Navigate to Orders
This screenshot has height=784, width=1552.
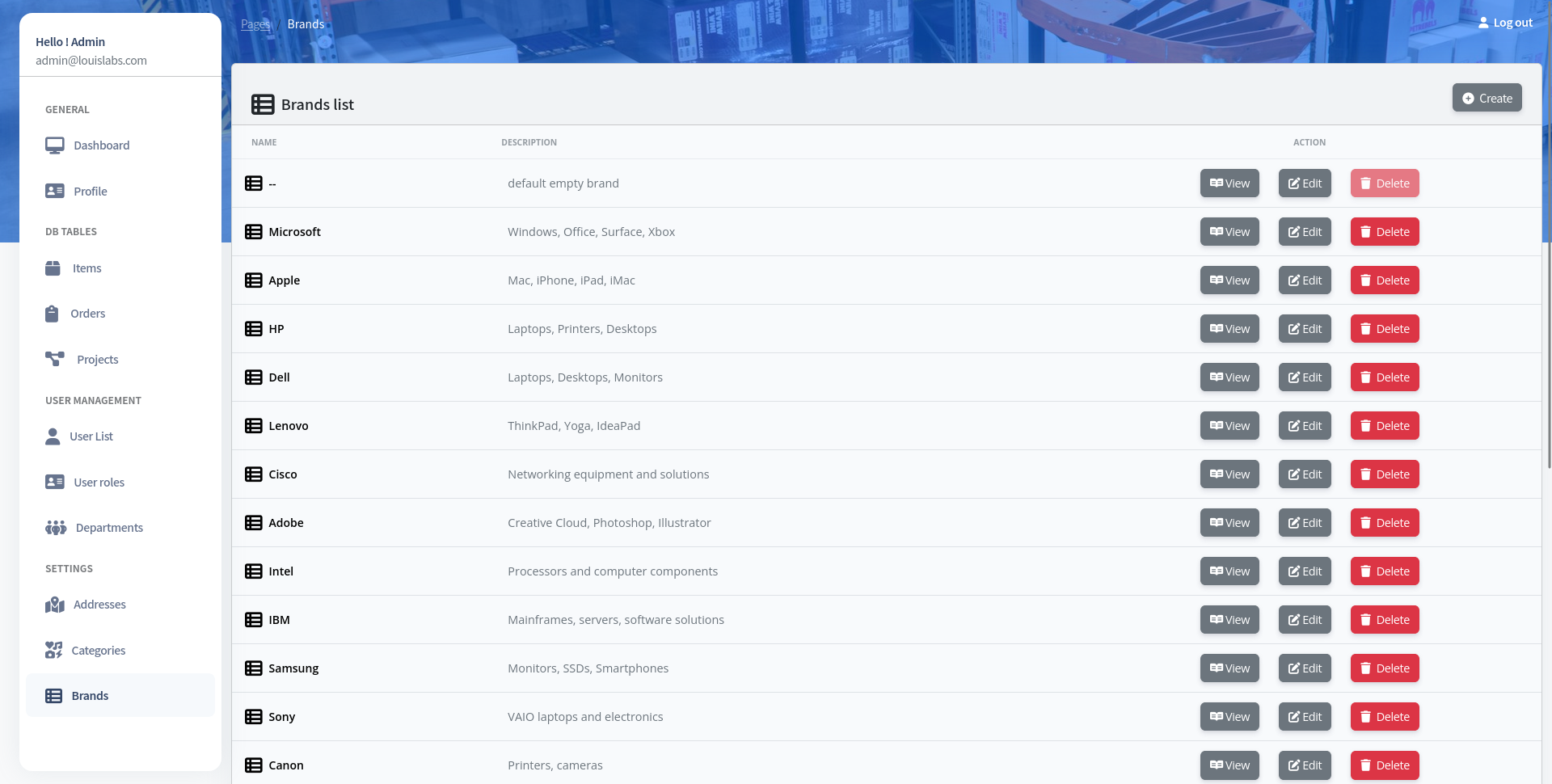120,314
